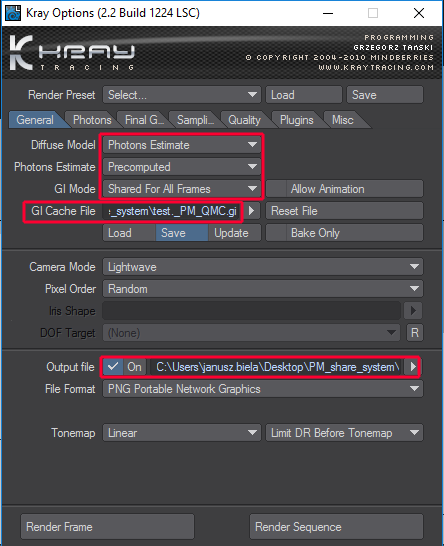Click the Iris Shape input field
This screenshot has width=444, height=546.
tap(251, 311)
